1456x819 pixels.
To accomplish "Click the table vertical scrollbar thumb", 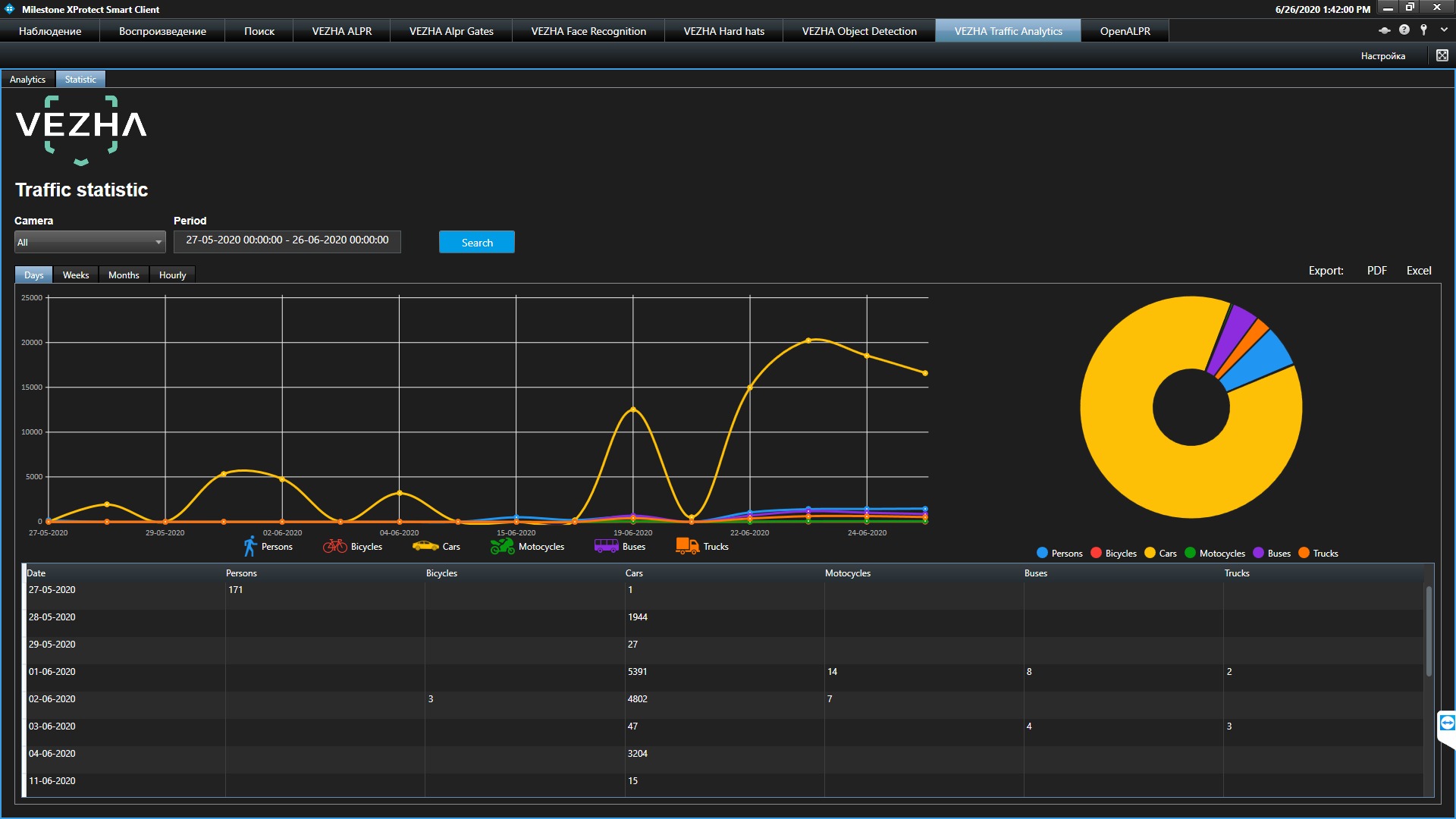I will coord(1429,631).
